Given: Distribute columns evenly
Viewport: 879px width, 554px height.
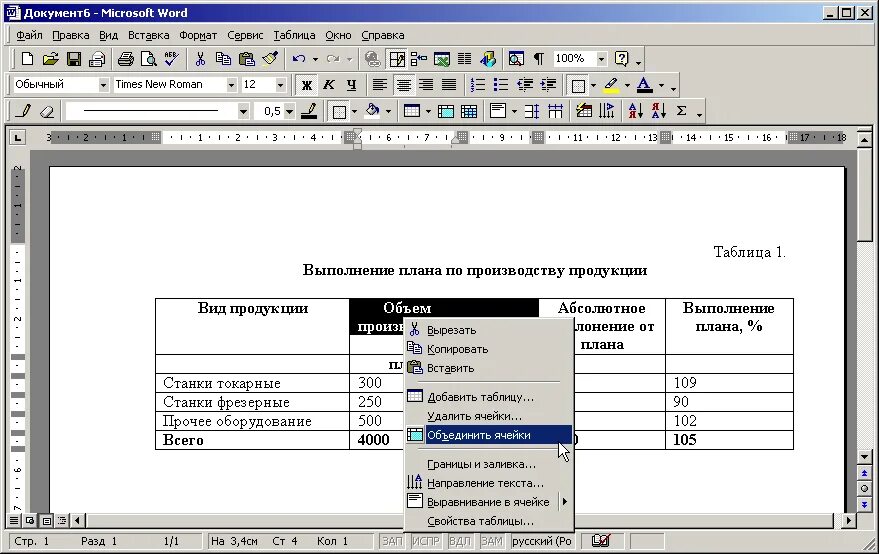Looking at the screenshot, I should click(556, 111).
